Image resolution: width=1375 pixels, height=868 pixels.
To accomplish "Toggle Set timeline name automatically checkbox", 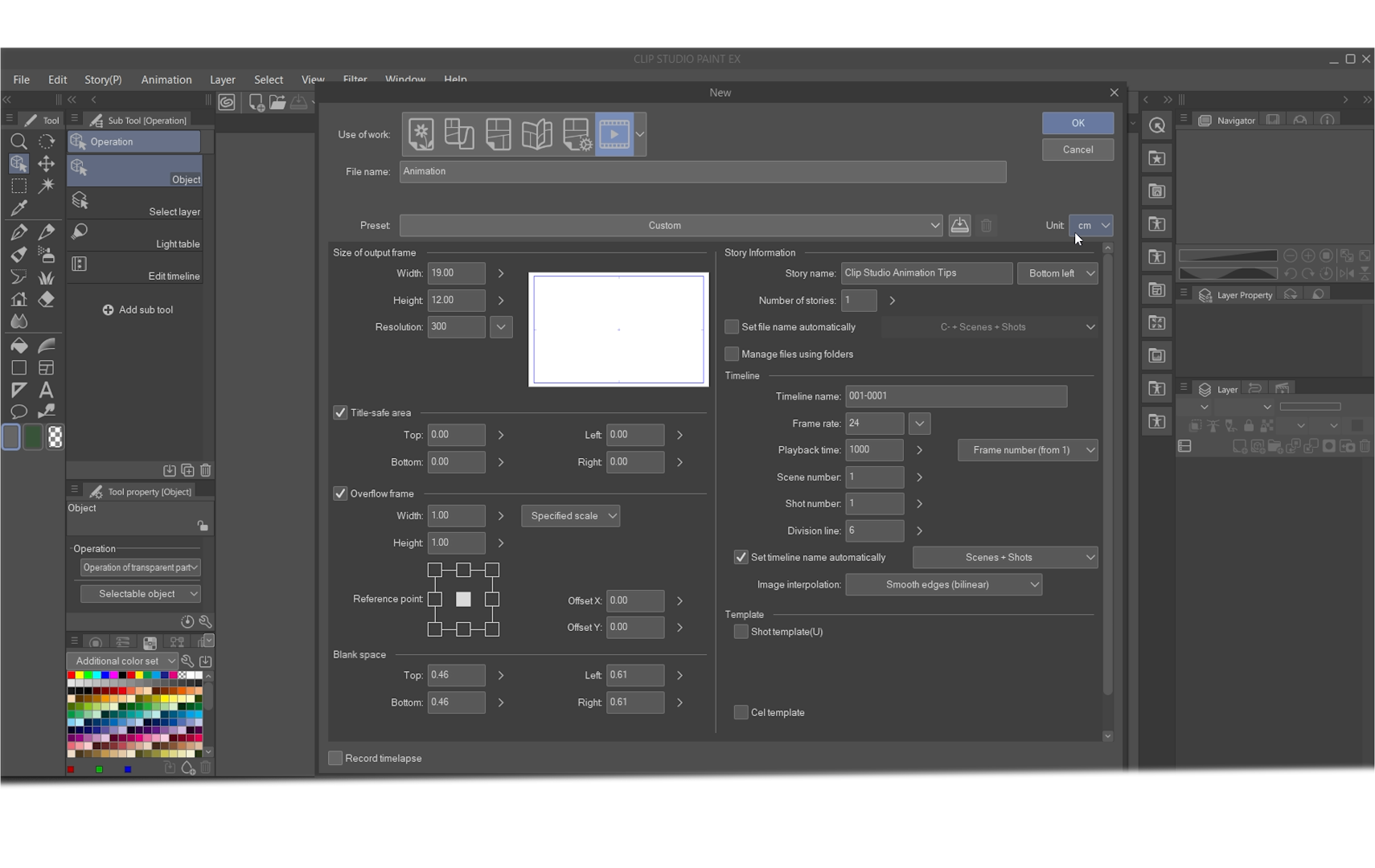I will click(x=741, y=558).
